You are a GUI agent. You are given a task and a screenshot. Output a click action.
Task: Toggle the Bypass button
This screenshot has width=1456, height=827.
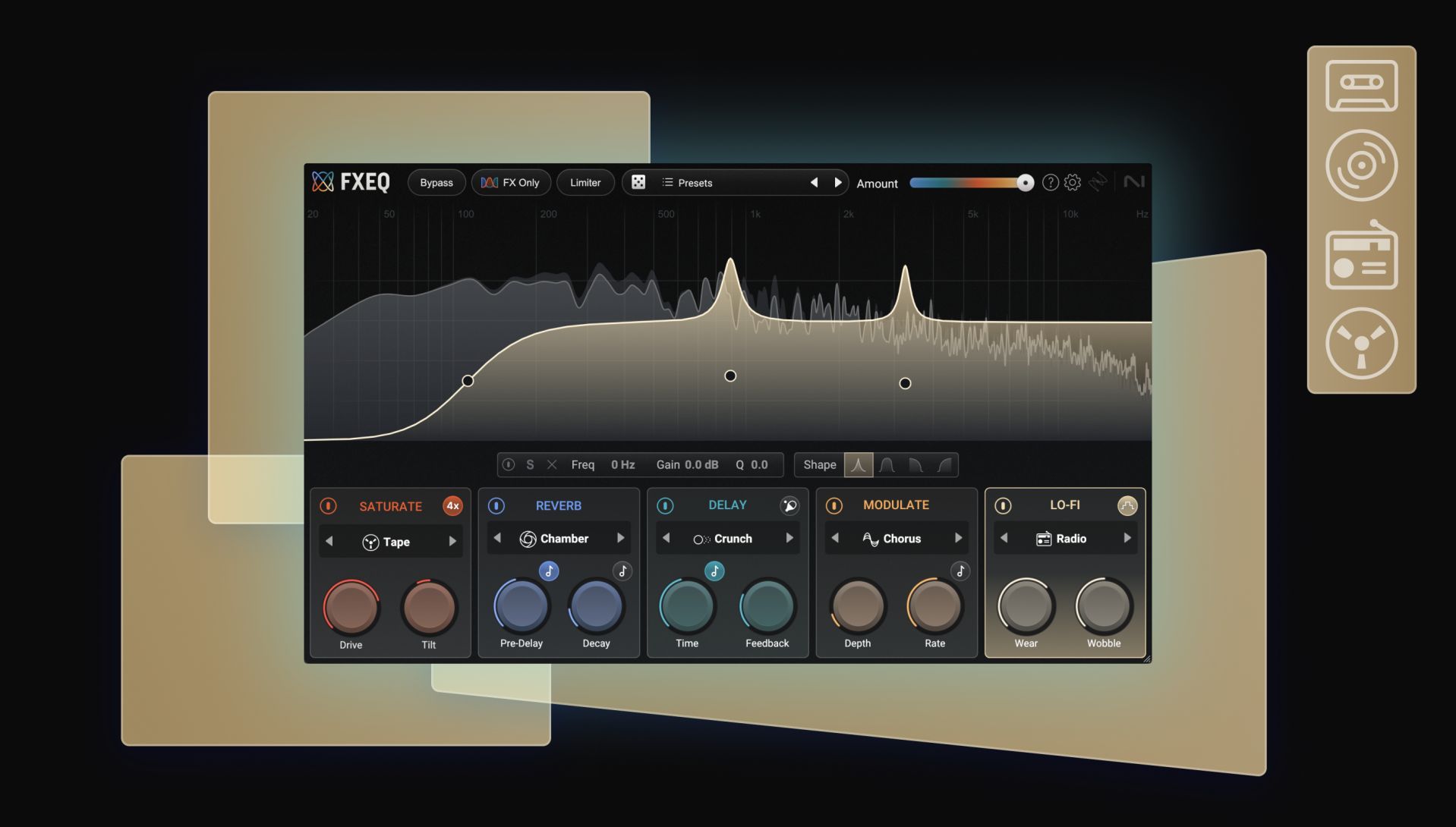pyautogui.click(x=436, y=183)
